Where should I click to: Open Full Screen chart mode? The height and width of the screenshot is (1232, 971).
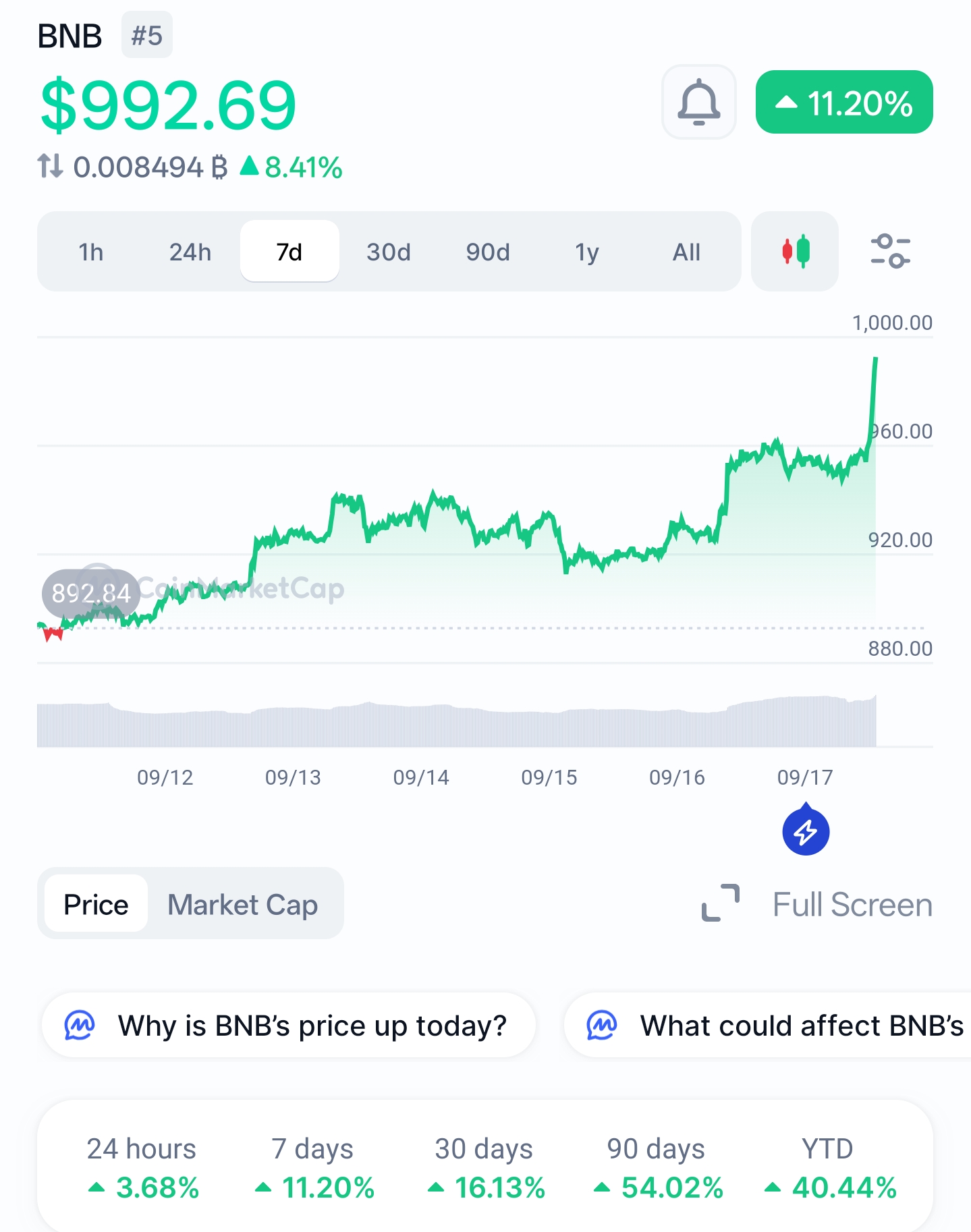click(x=852, y=904)
